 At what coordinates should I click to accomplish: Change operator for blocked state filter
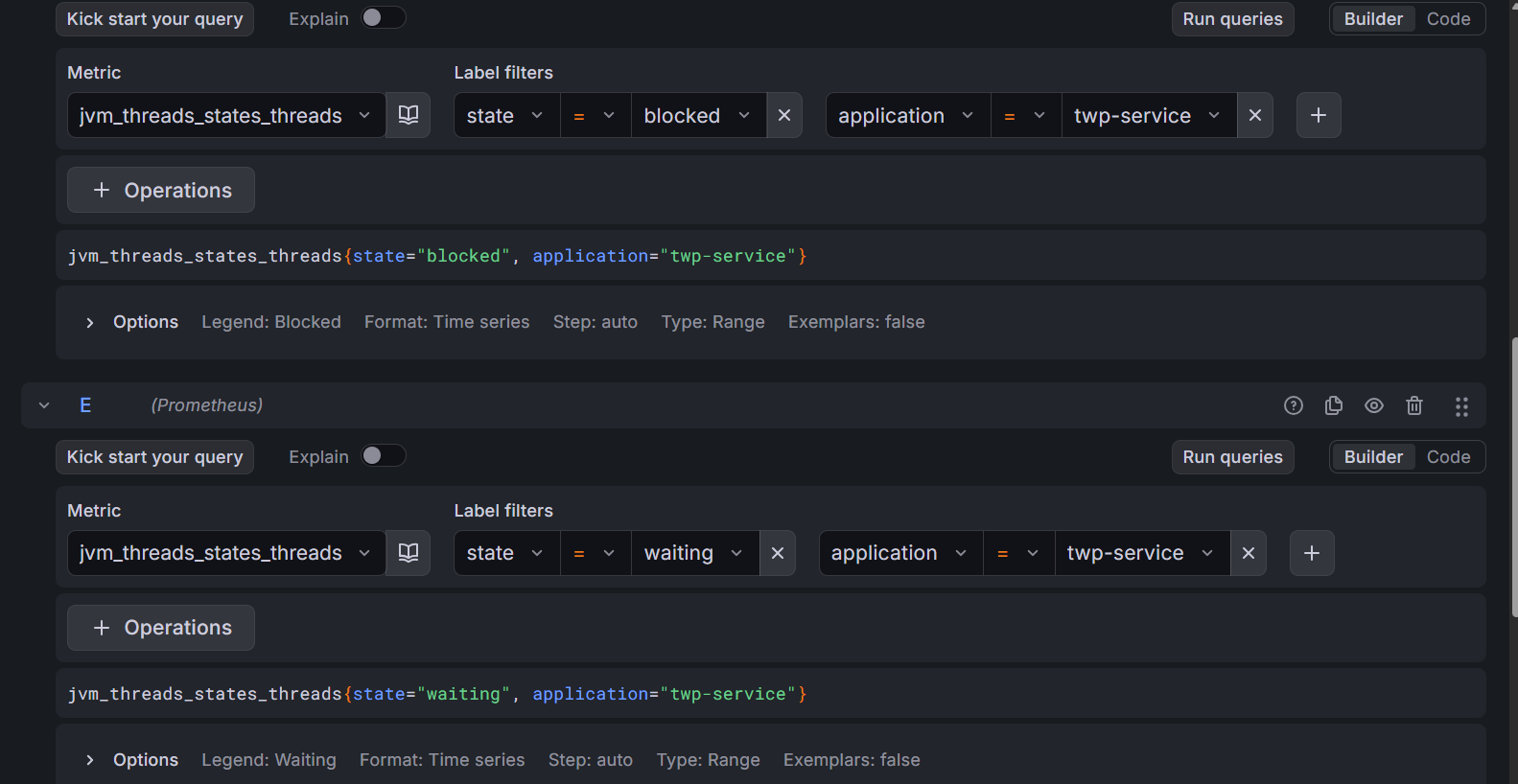coord(596,115)
